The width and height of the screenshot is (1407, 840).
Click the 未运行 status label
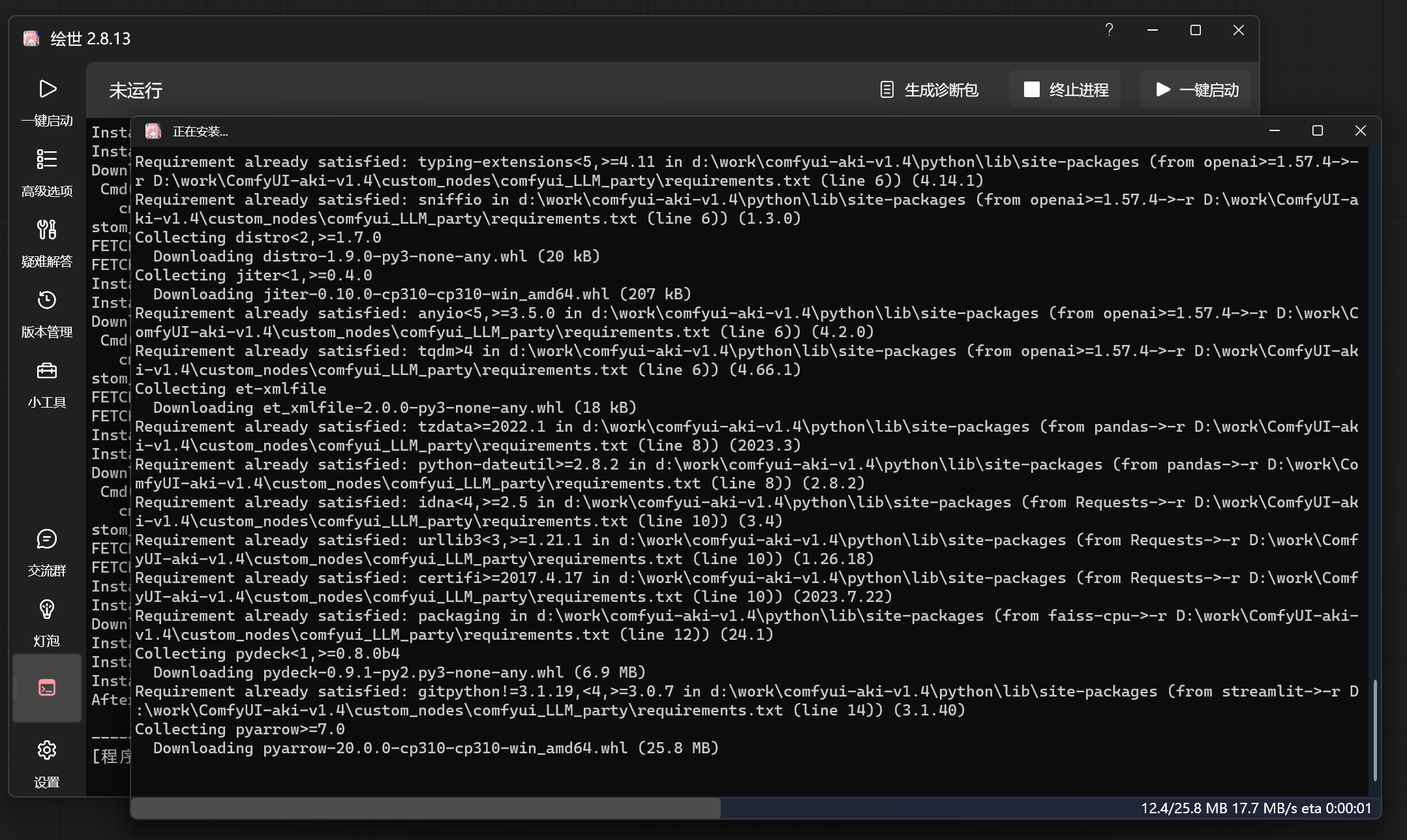point(136,91)
